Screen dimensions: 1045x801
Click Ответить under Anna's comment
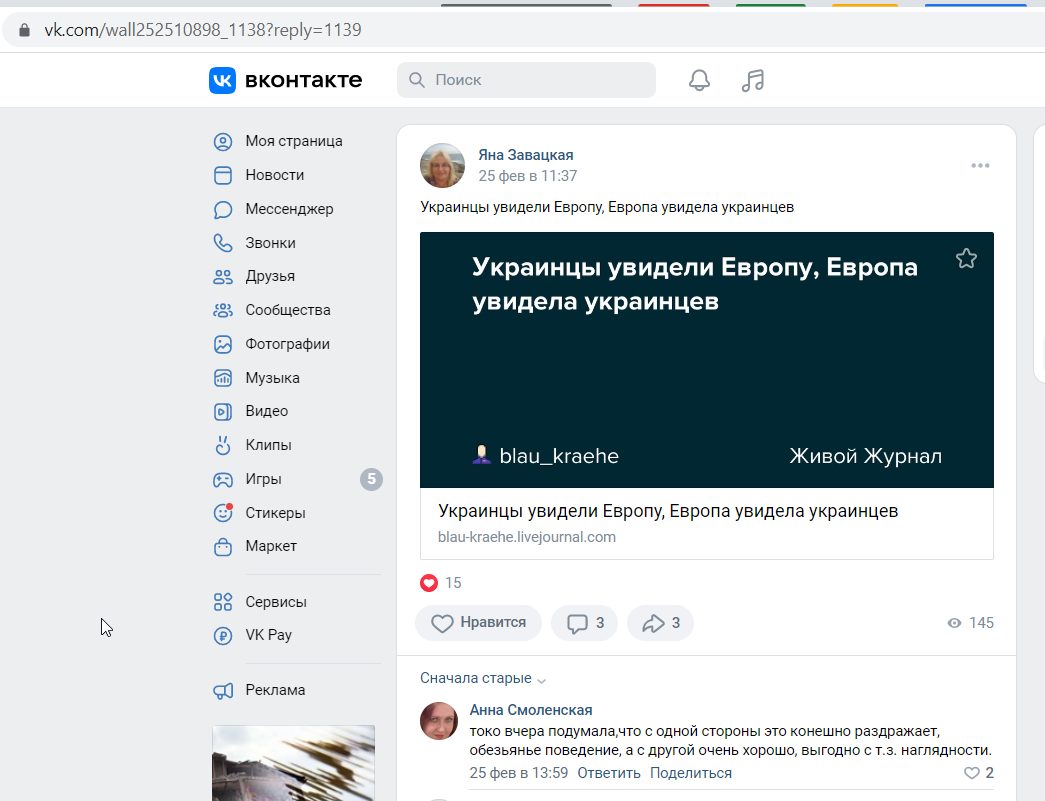click(x=608, y=773)
